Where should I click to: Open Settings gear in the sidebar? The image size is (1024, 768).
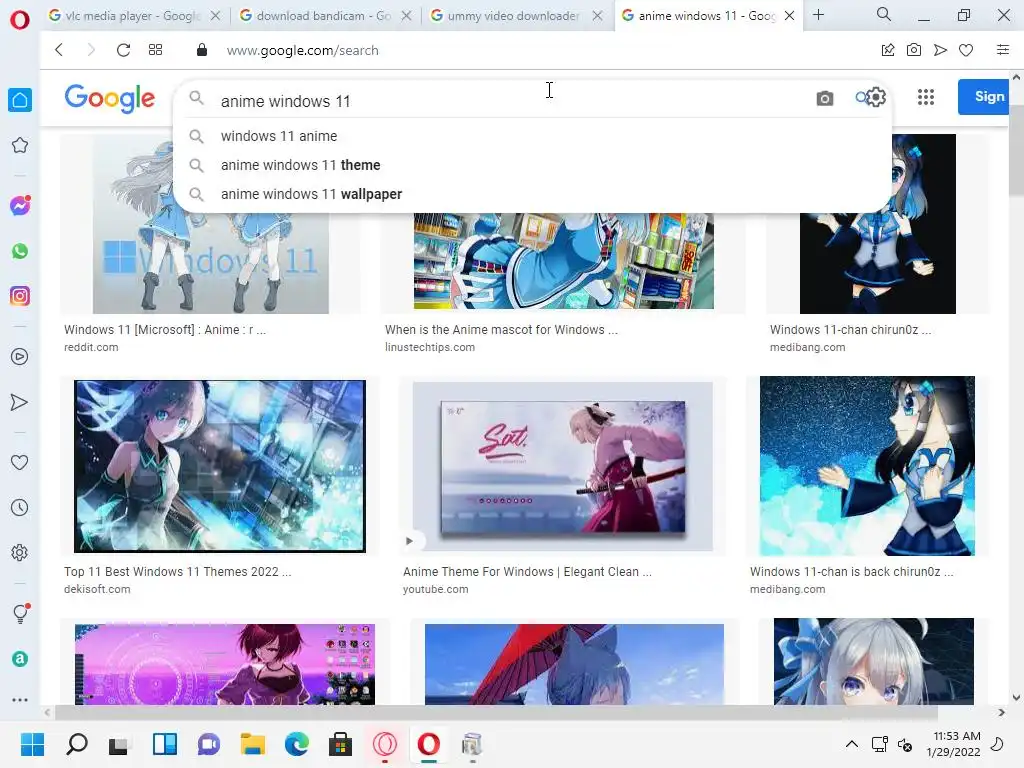[x=20, y=552]
